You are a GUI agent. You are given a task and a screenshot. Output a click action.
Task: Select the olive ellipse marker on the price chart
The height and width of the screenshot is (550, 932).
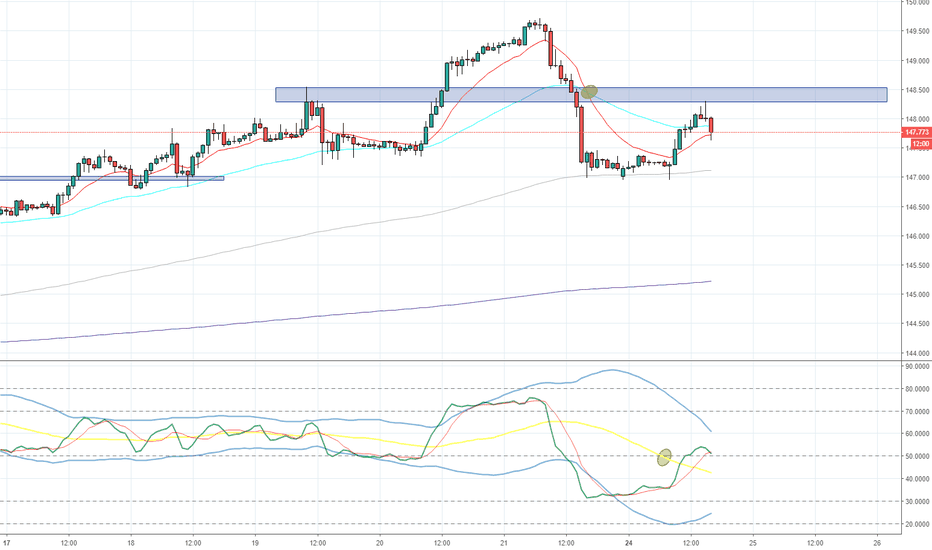(589, 92)
